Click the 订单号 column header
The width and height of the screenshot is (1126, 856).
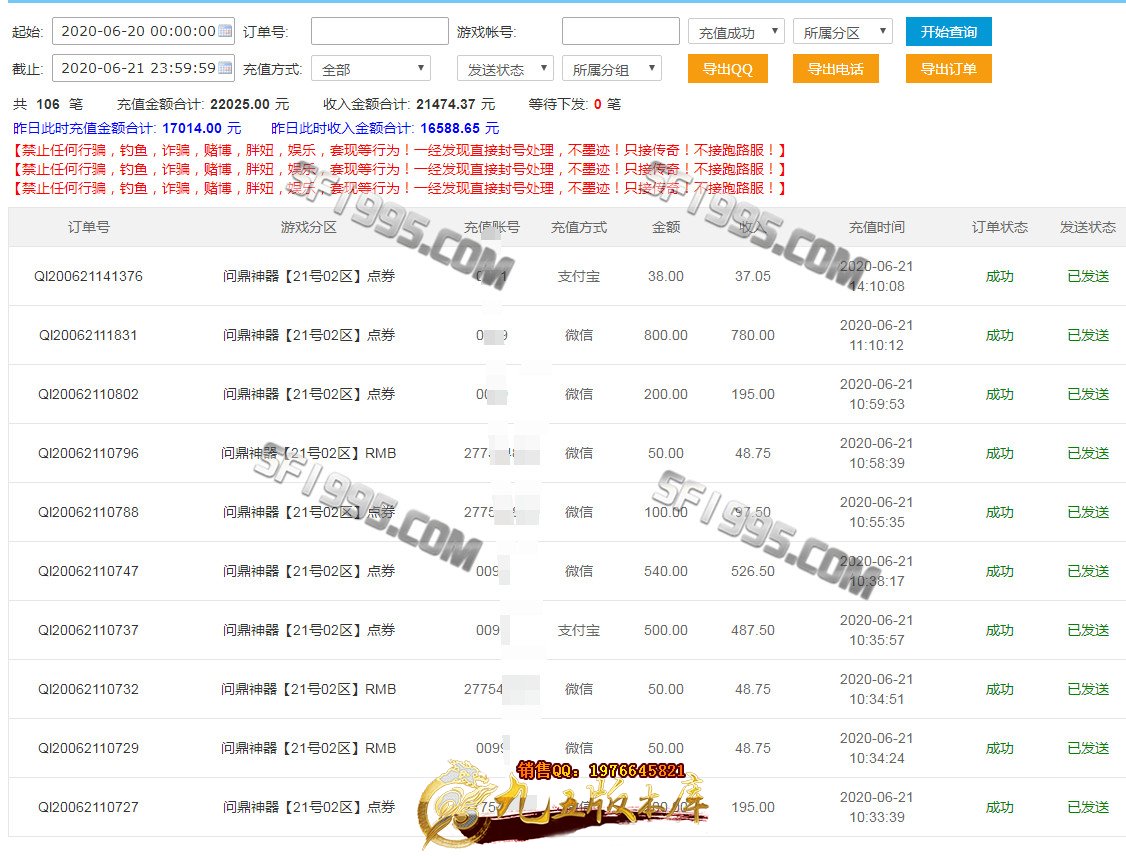[89, 227]
